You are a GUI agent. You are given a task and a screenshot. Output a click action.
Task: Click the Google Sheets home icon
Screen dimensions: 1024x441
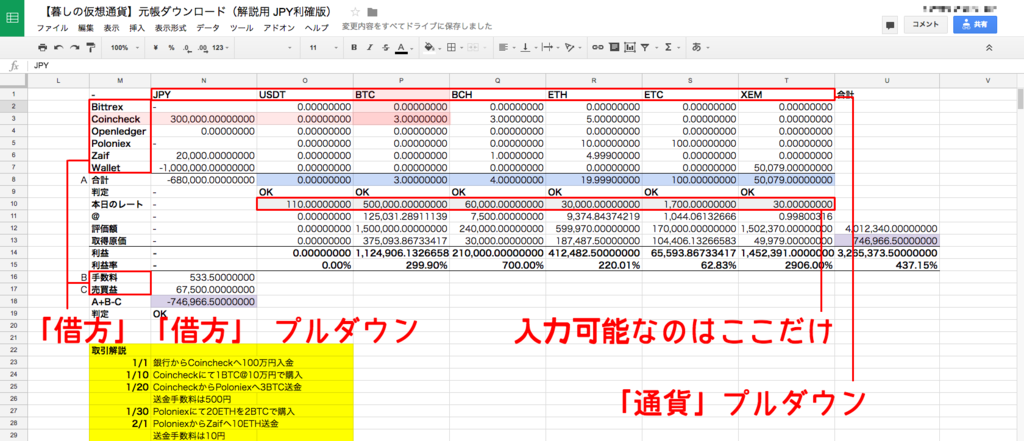(x=12, y=18)
